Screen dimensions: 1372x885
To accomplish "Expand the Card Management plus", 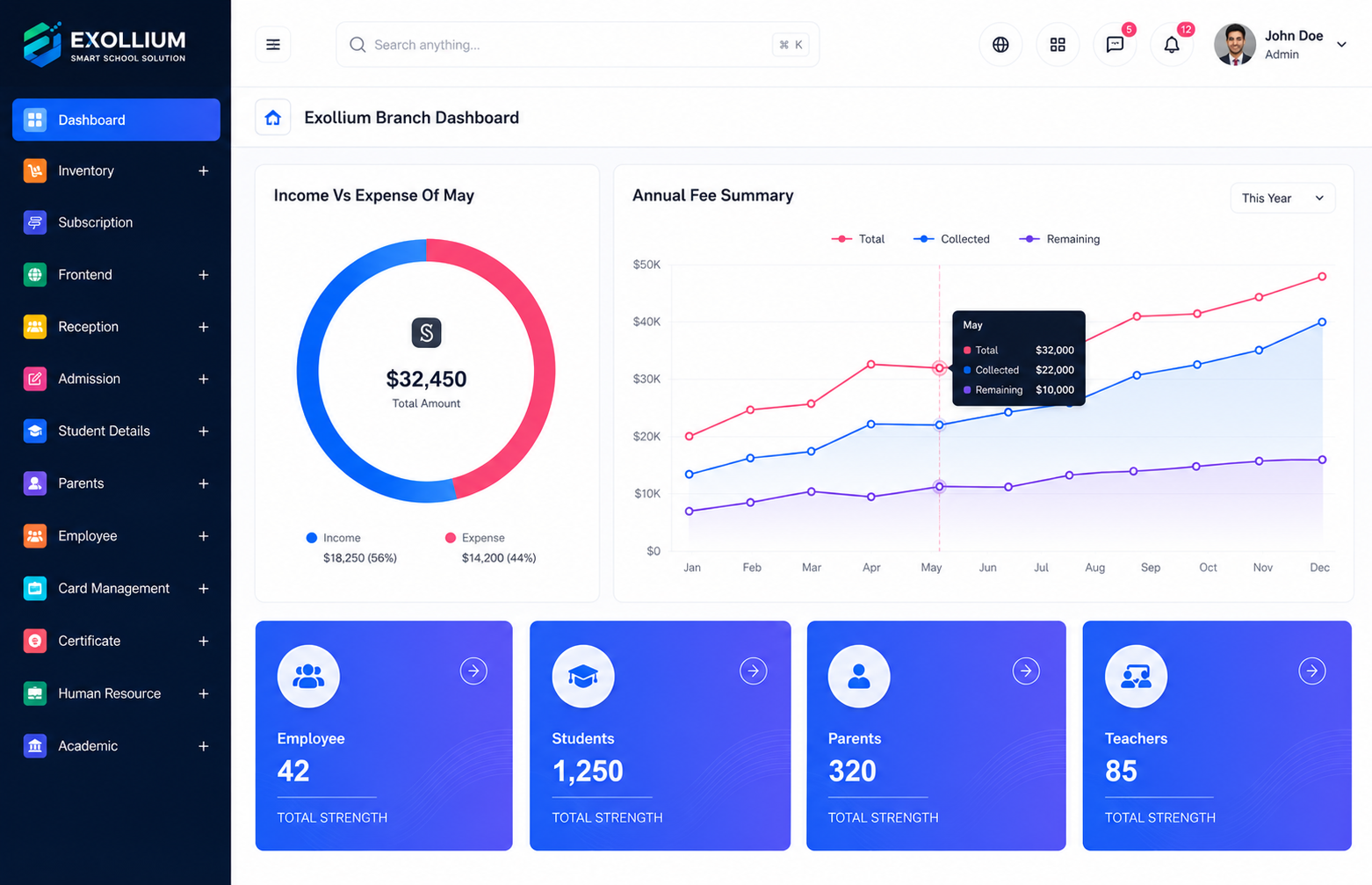I will click(203, 589).
